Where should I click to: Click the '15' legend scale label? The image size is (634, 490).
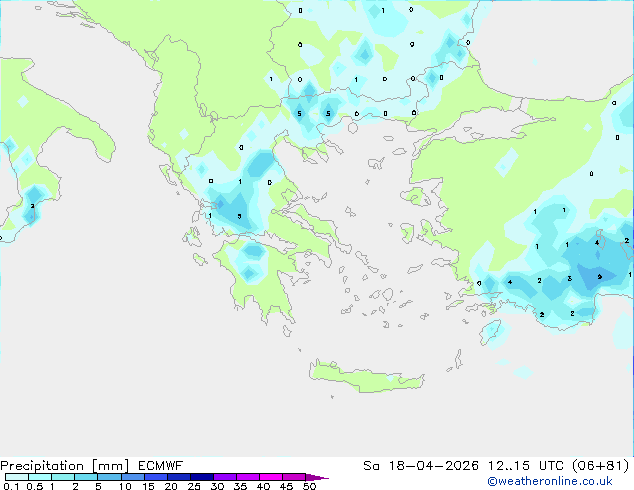click(x=148, y=486)
